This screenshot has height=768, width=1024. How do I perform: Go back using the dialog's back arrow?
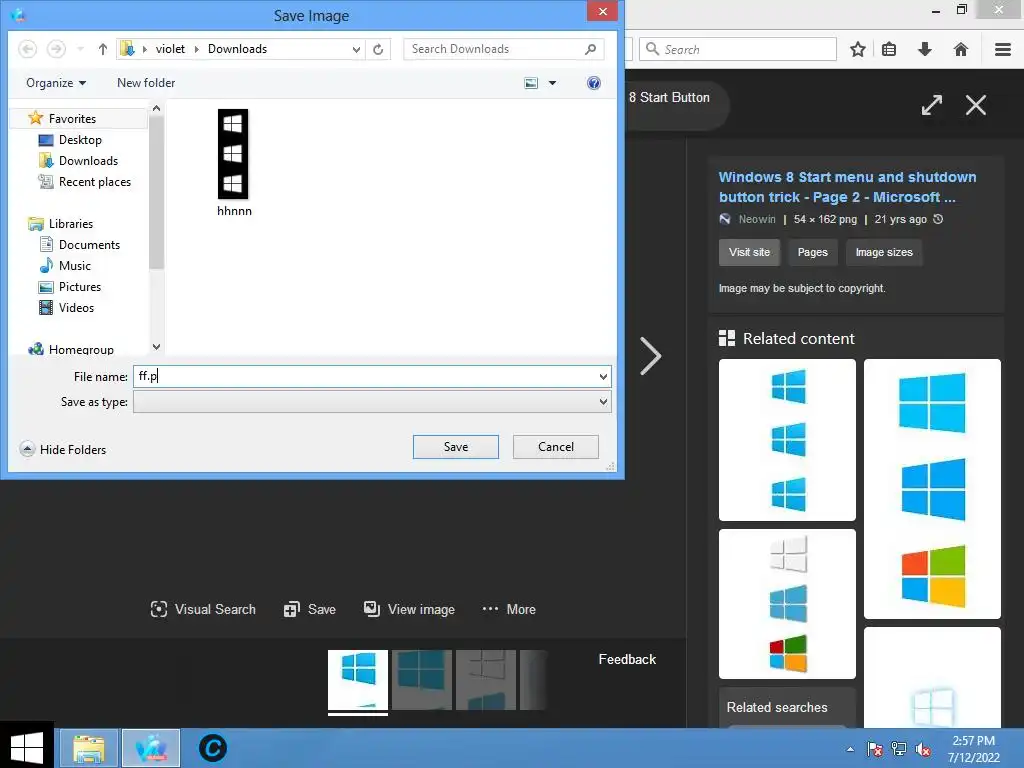[x=27, y=49]
